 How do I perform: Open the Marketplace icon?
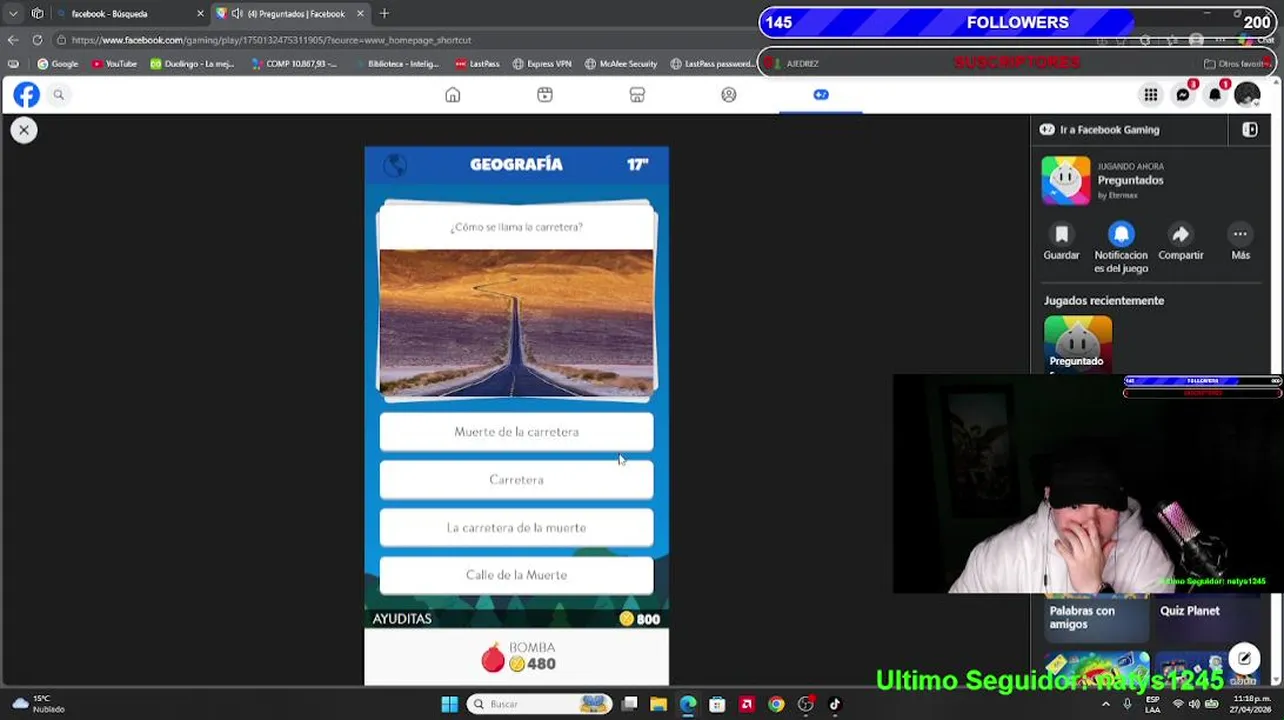coord(637,95)
